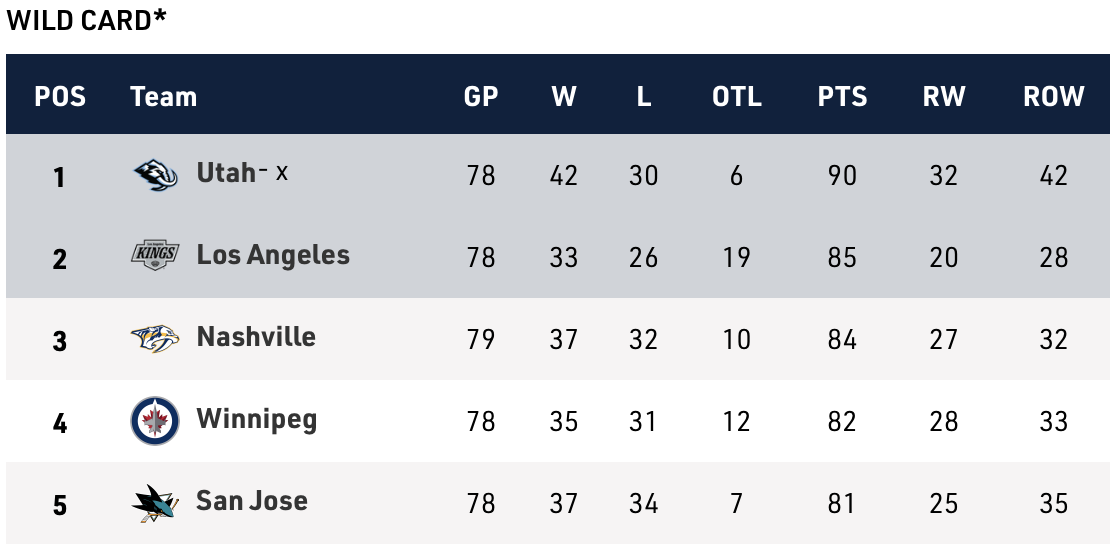Image resolution: width=1110 pixels, height=544 pixels.
Task: Click the WILD CARD* section heading
Action: click(x=86, y=20)
